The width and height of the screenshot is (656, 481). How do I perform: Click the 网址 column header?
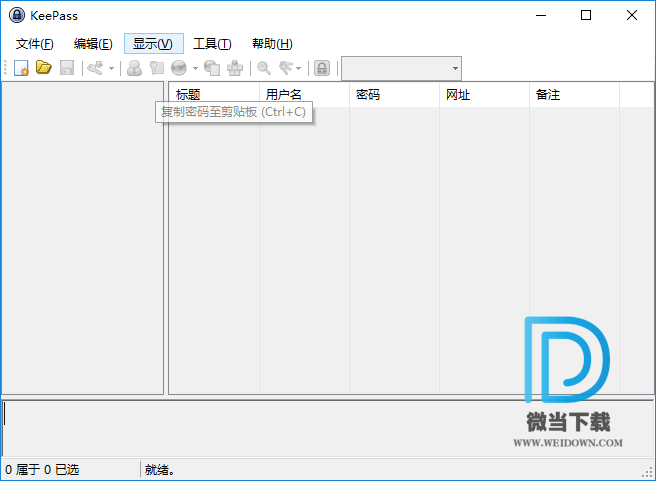483,95
